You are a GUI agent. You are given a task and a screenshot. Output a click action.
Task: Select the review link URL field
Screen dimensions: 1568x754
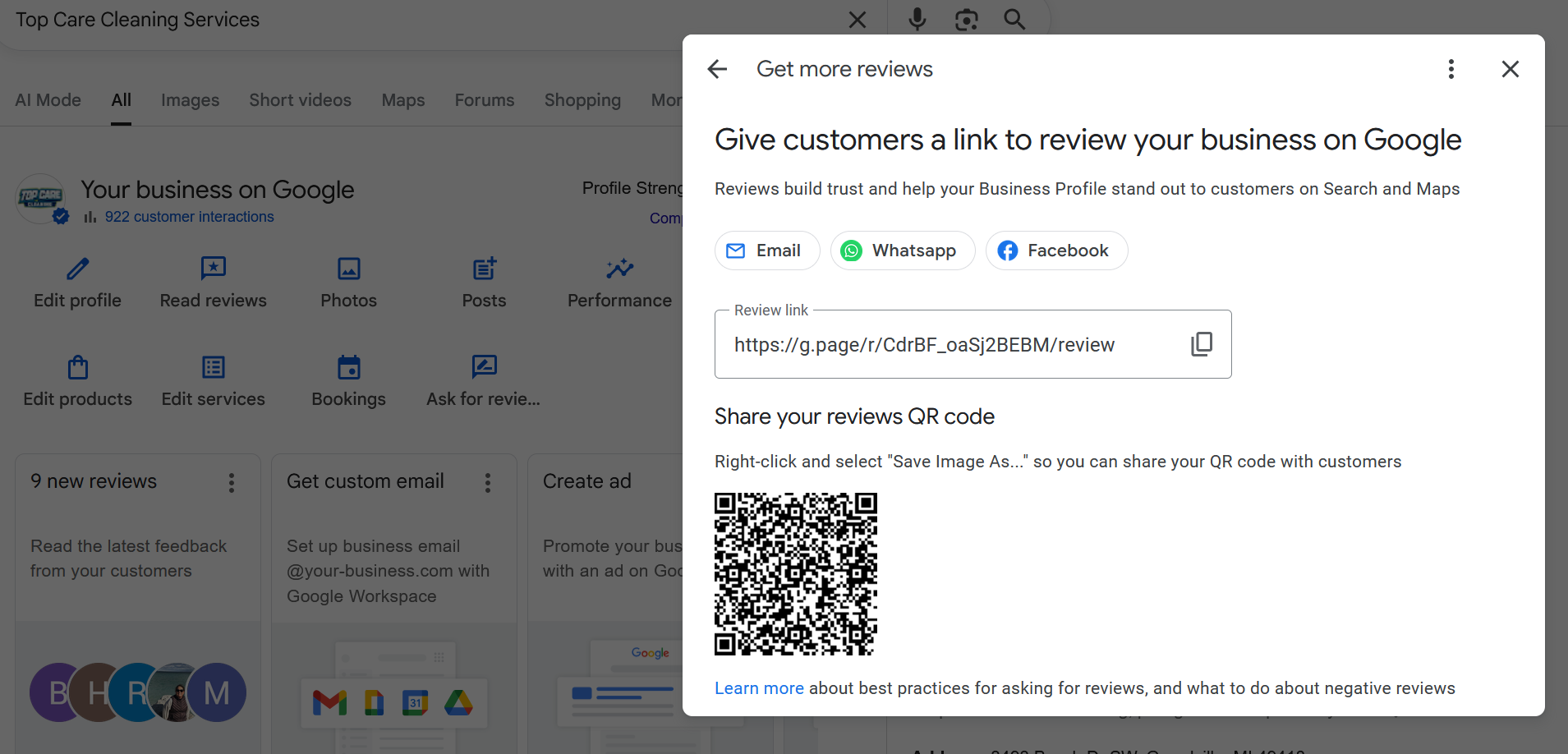[x=973, y=344]
